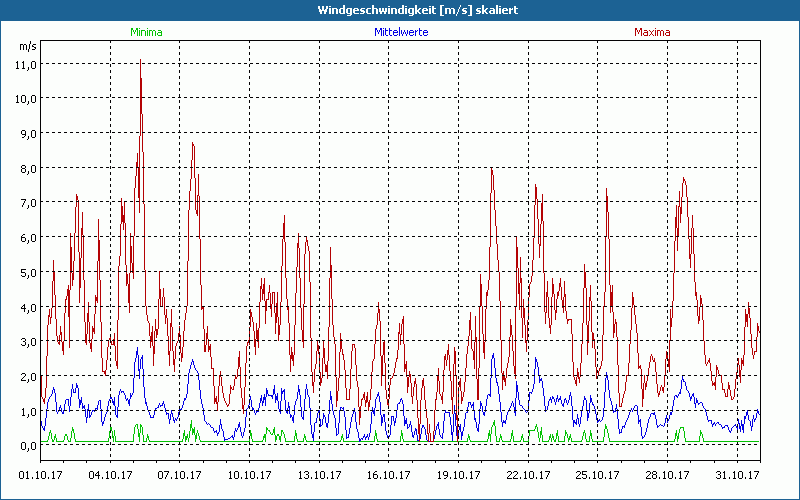Click the m/s unit label
Viewport: 800px width, 500px height.
coord(27,46)
